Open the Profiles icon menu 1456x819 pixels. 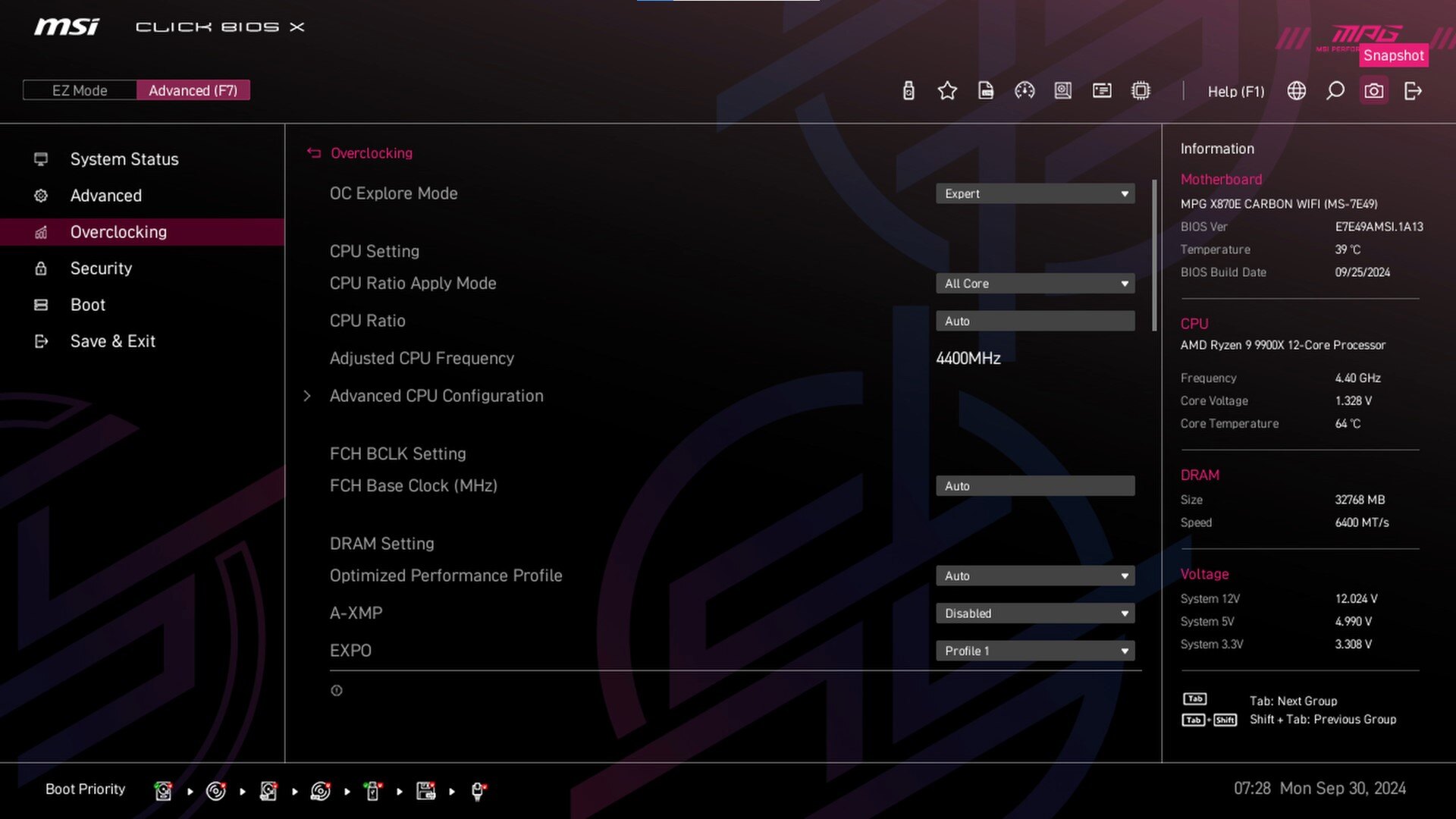[x=984, y=91]
